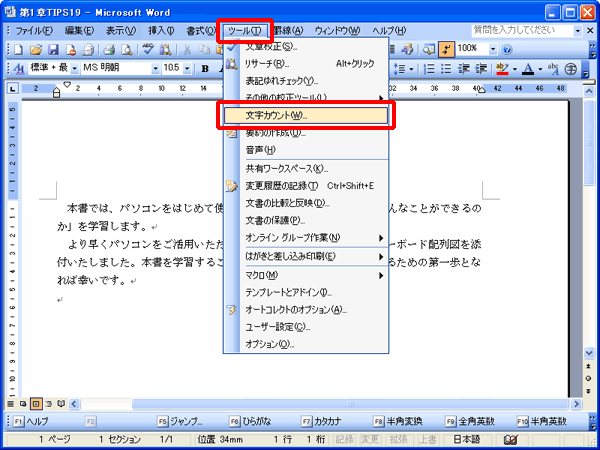Open the Styles and Formatting pane icon
The image size is (600, 450).
point(19,68)
